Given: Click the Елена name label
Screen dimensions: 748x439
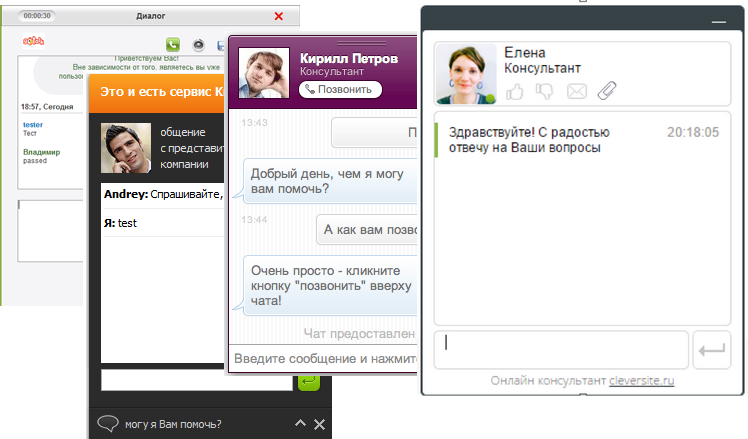Looking at the screenshot, I should [525, 52].
